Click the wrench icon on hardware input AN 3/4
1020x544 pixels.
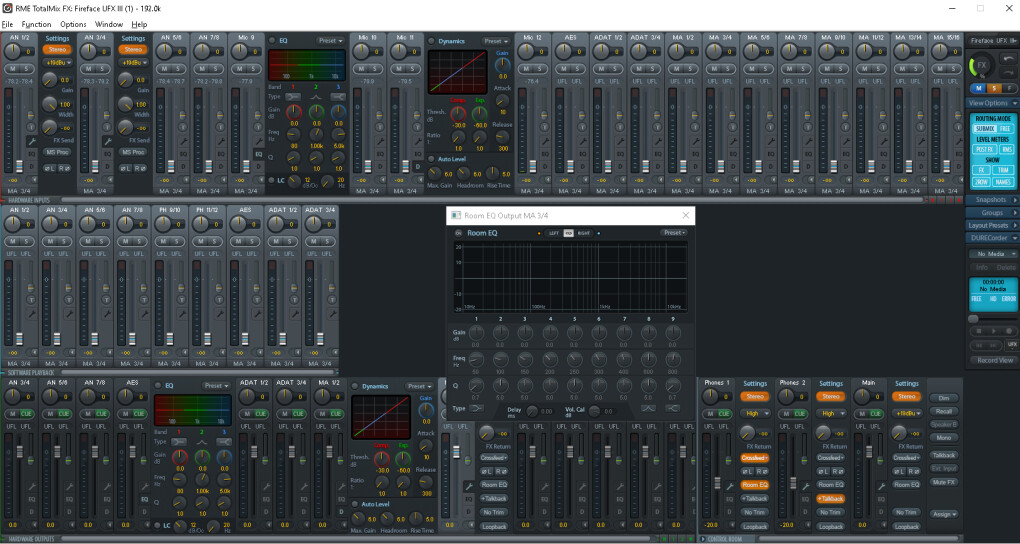click(x=107, y=141)
